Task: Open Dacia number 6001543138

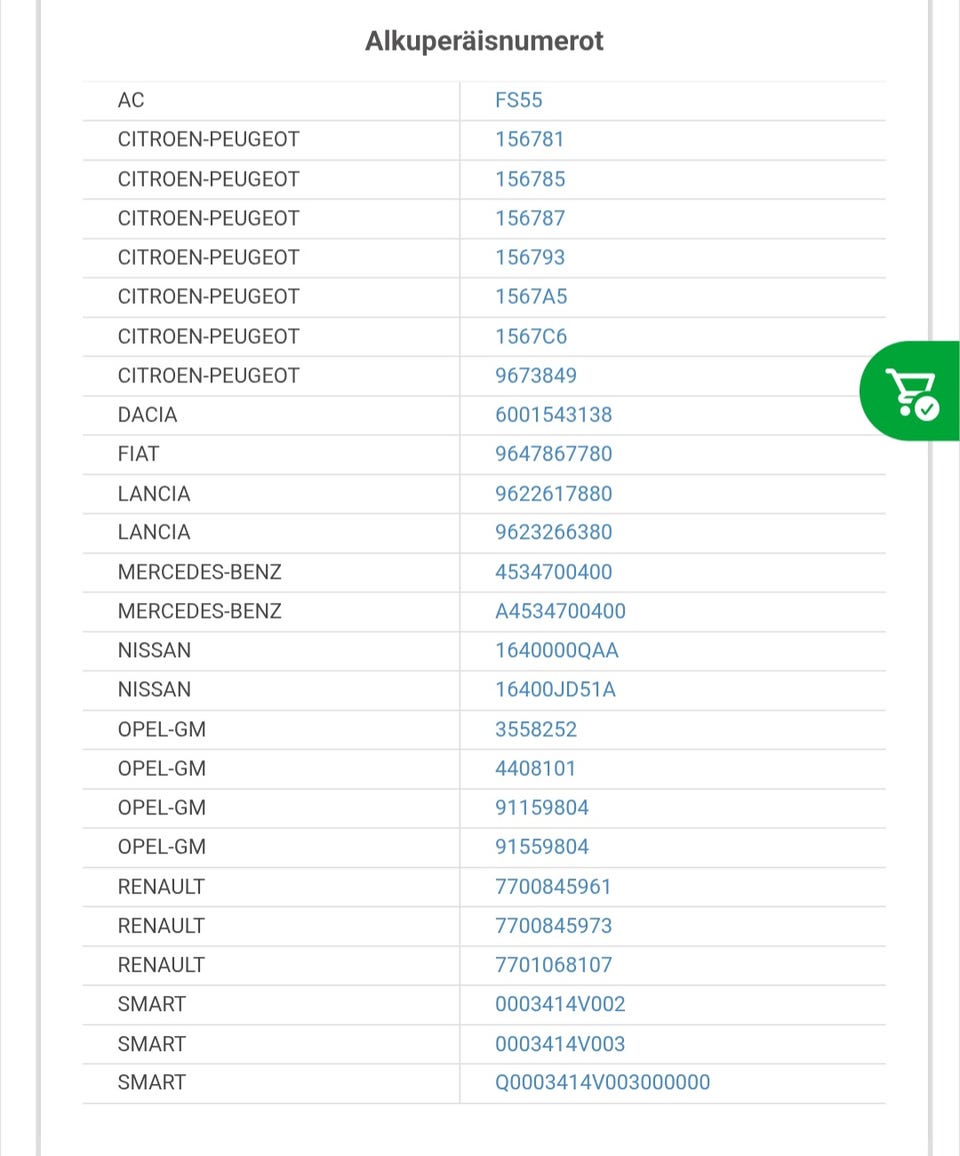Action: tap(554, 415)
